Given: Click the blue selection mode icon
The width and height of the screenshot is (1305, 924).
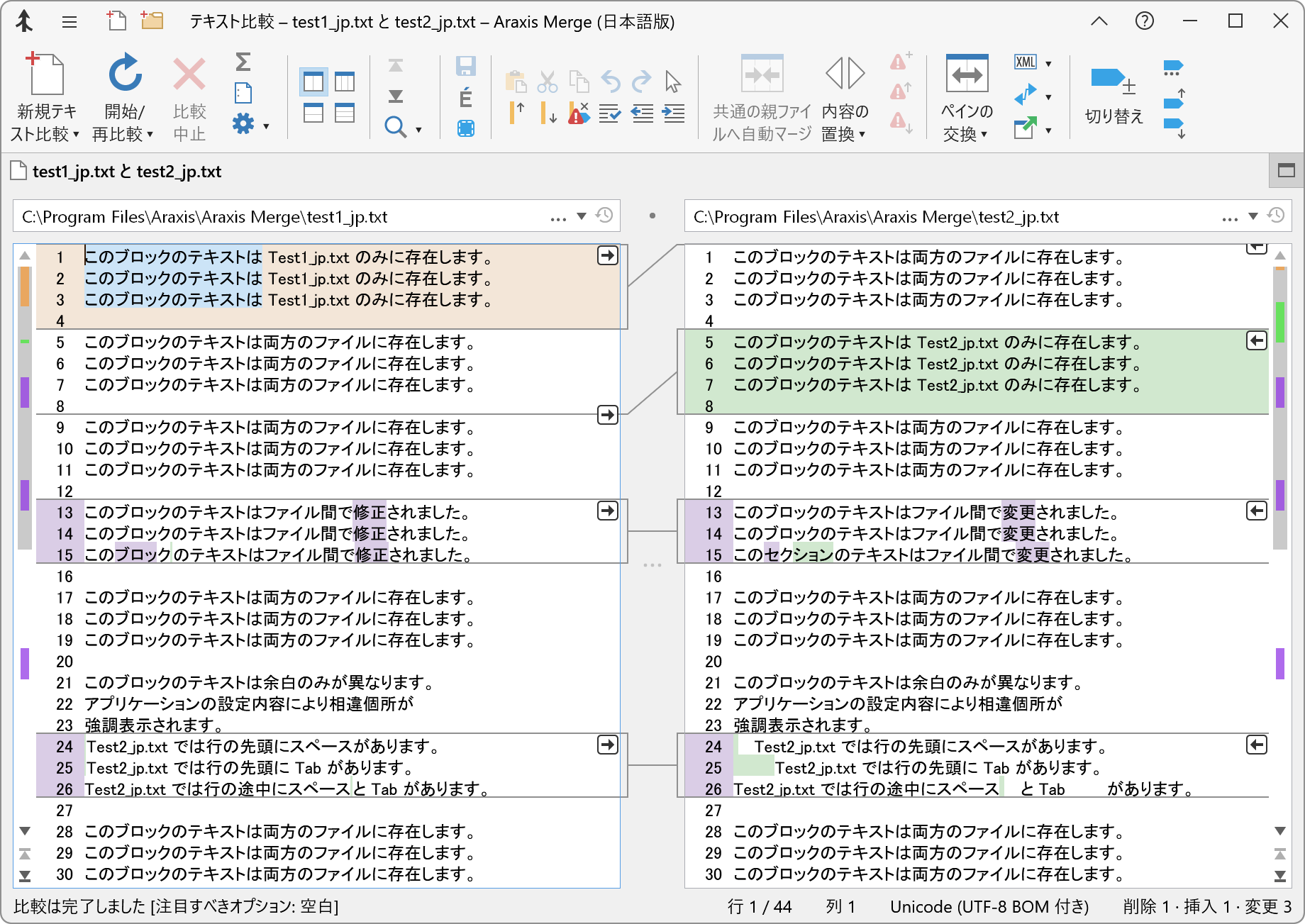Looking at the screenshot, I should (x=465, y=128).
